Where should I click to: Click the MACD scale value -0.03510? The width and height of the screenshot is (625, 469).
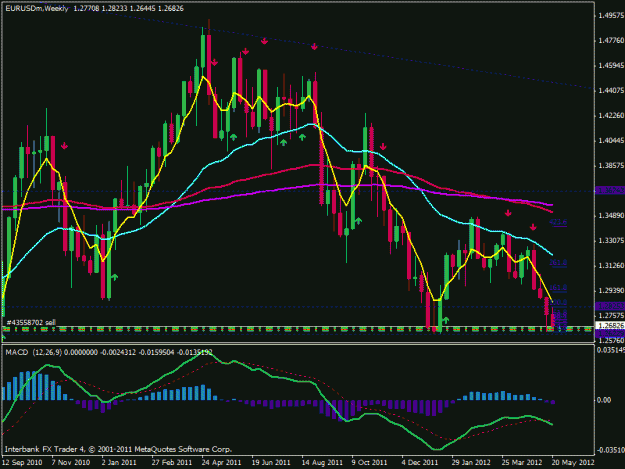pos(611,450)
